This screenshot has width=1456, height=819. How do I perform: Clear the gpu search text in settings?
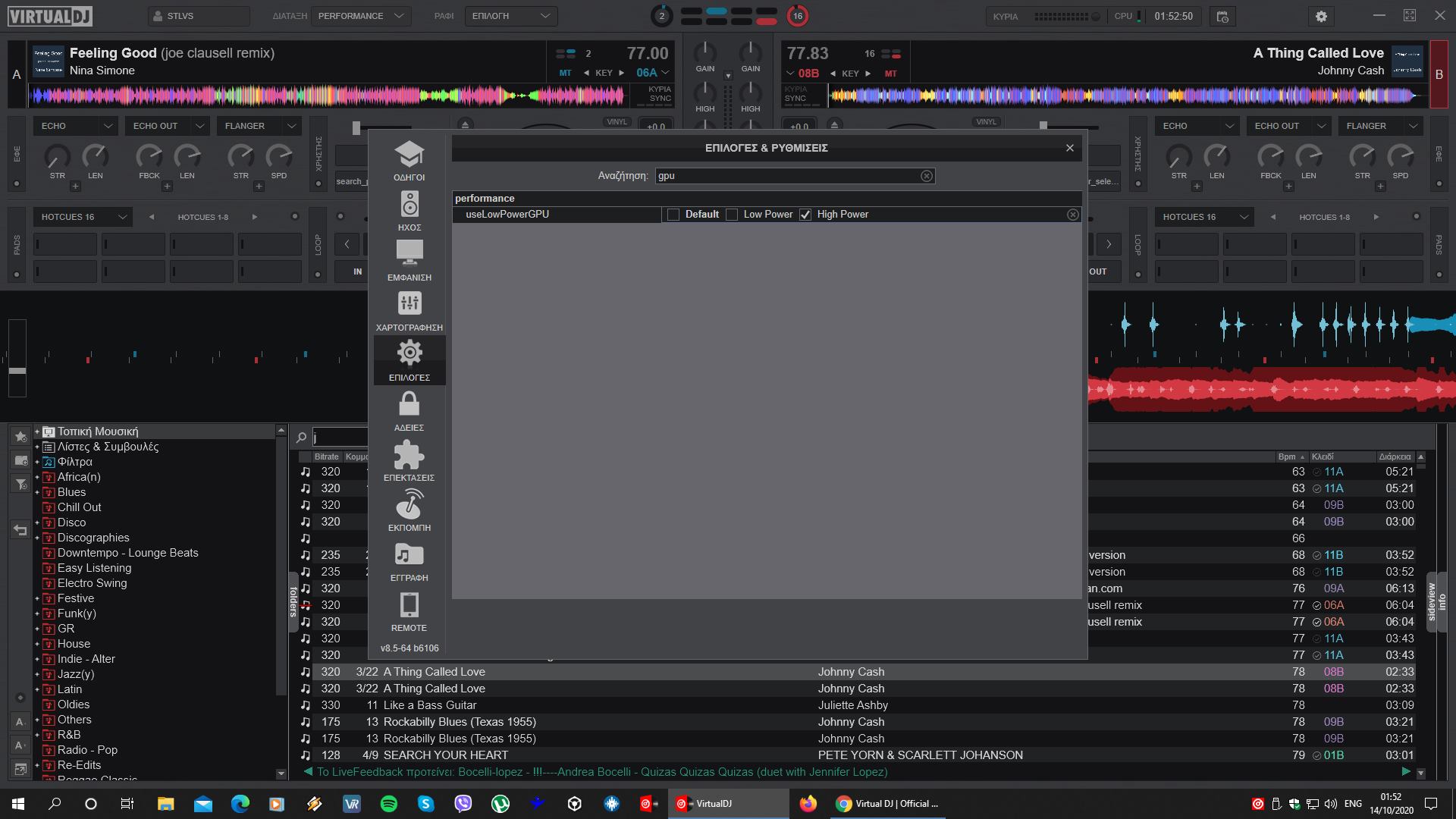pyautogui.click(x=926, y=176)
